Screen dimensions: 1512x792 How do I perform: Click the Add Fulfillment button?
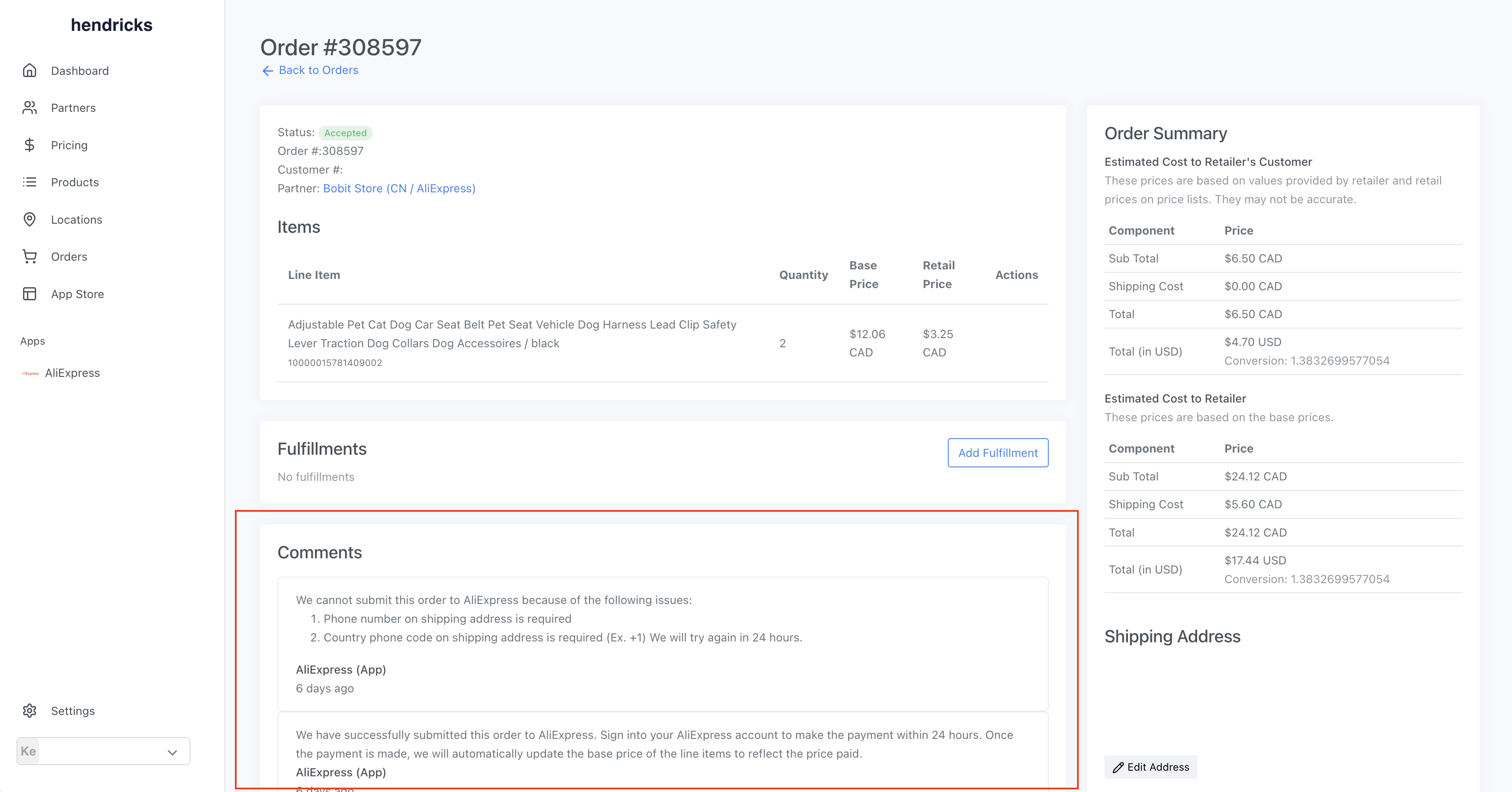(x=998, y=453)
